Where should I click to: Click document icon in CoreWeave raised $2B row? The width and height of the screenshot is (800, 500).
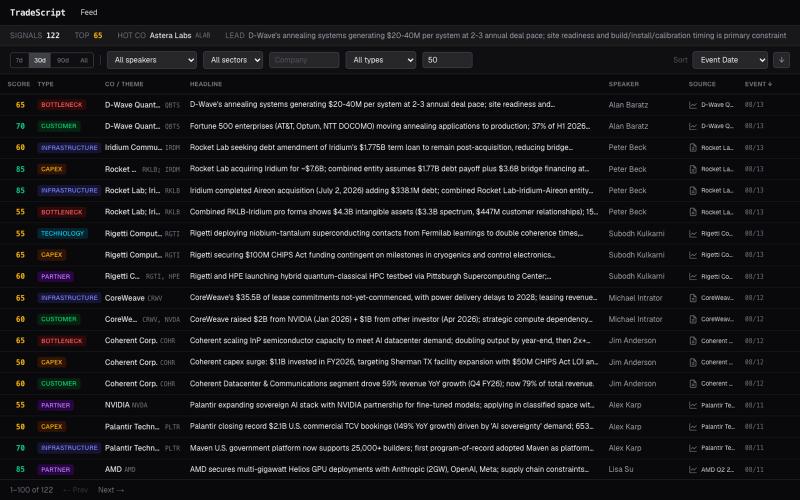(693, 319)
